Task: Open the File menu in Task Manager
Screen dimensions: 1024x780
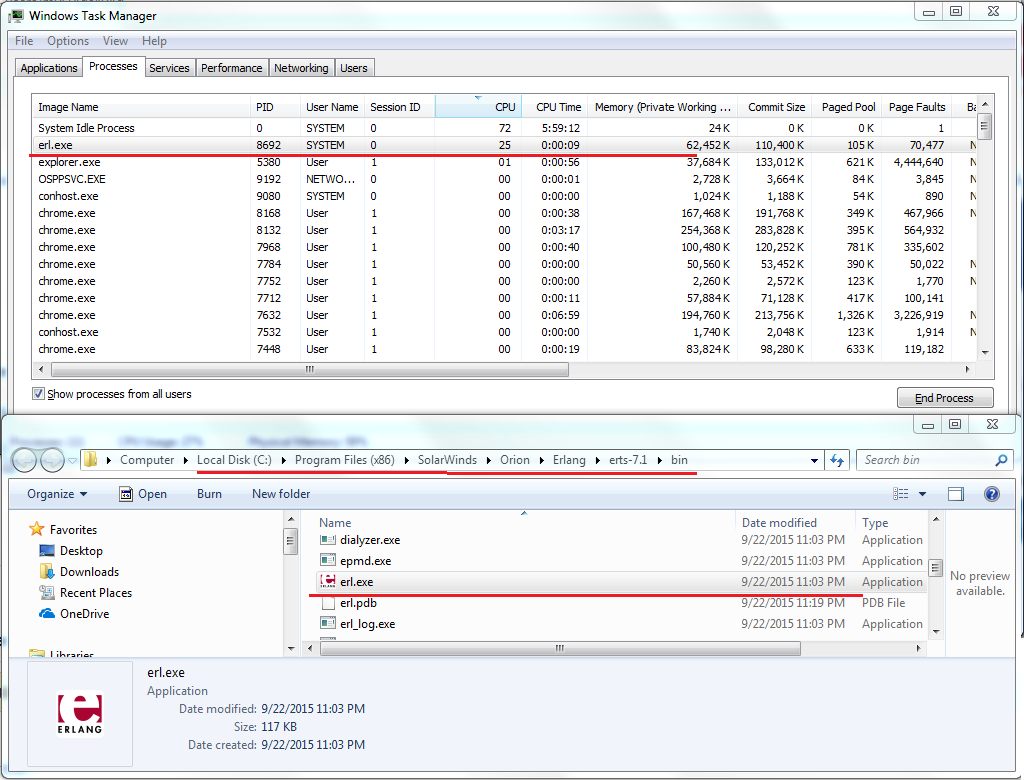Action: click(x=24, y=41)
